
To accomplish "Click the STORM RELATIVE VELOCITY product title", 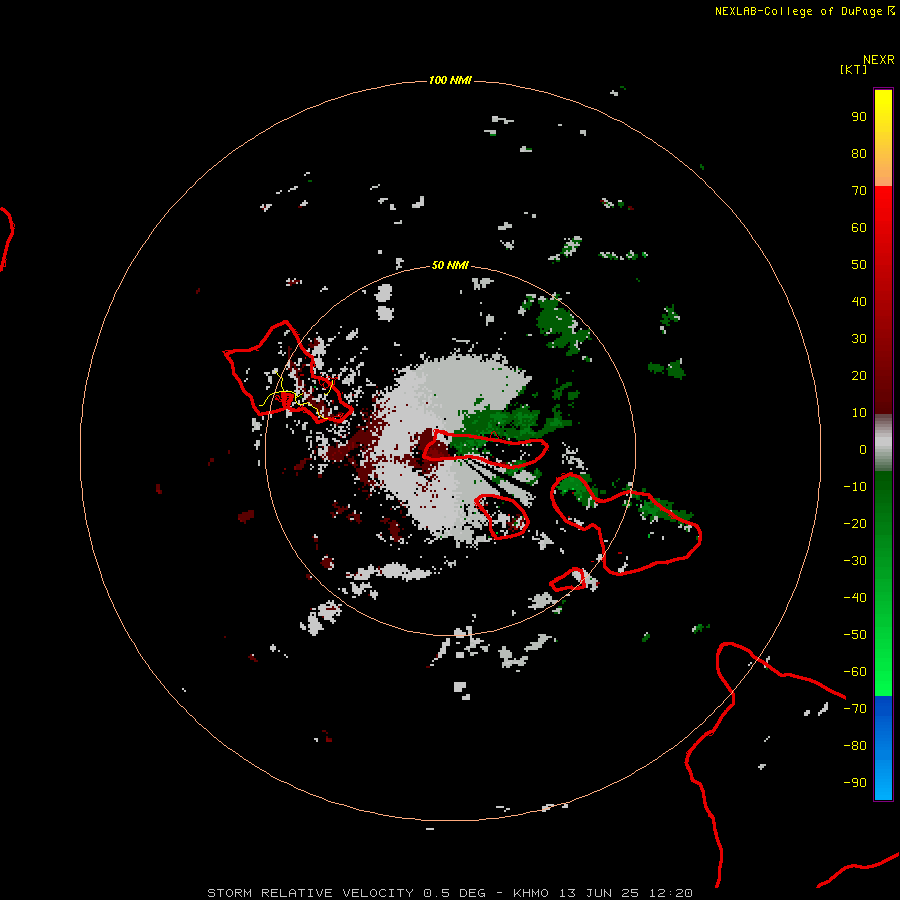I will 310,893.
